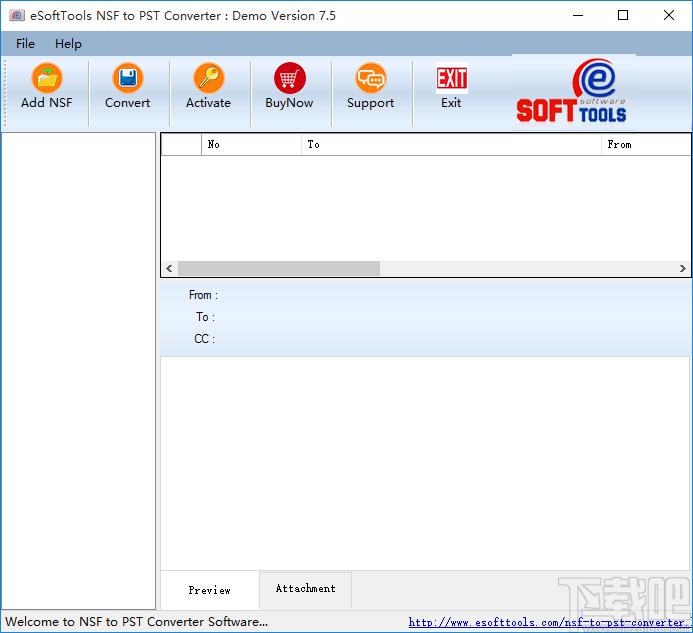
Task: Click the horizontal scrollbar left arrow
Action: pos(169,268)
